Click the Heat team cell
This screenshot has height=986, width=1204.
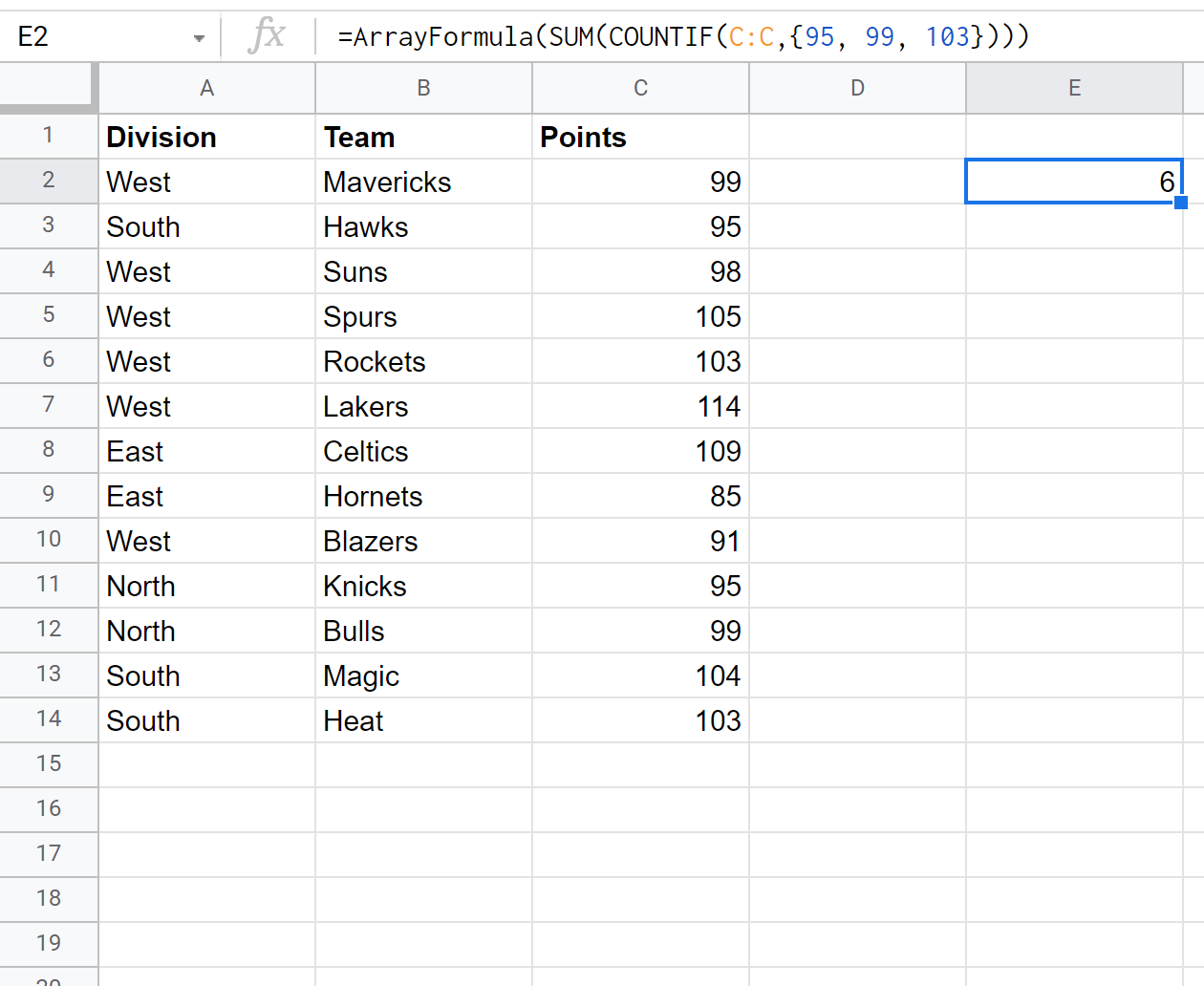tap(423, 721)
